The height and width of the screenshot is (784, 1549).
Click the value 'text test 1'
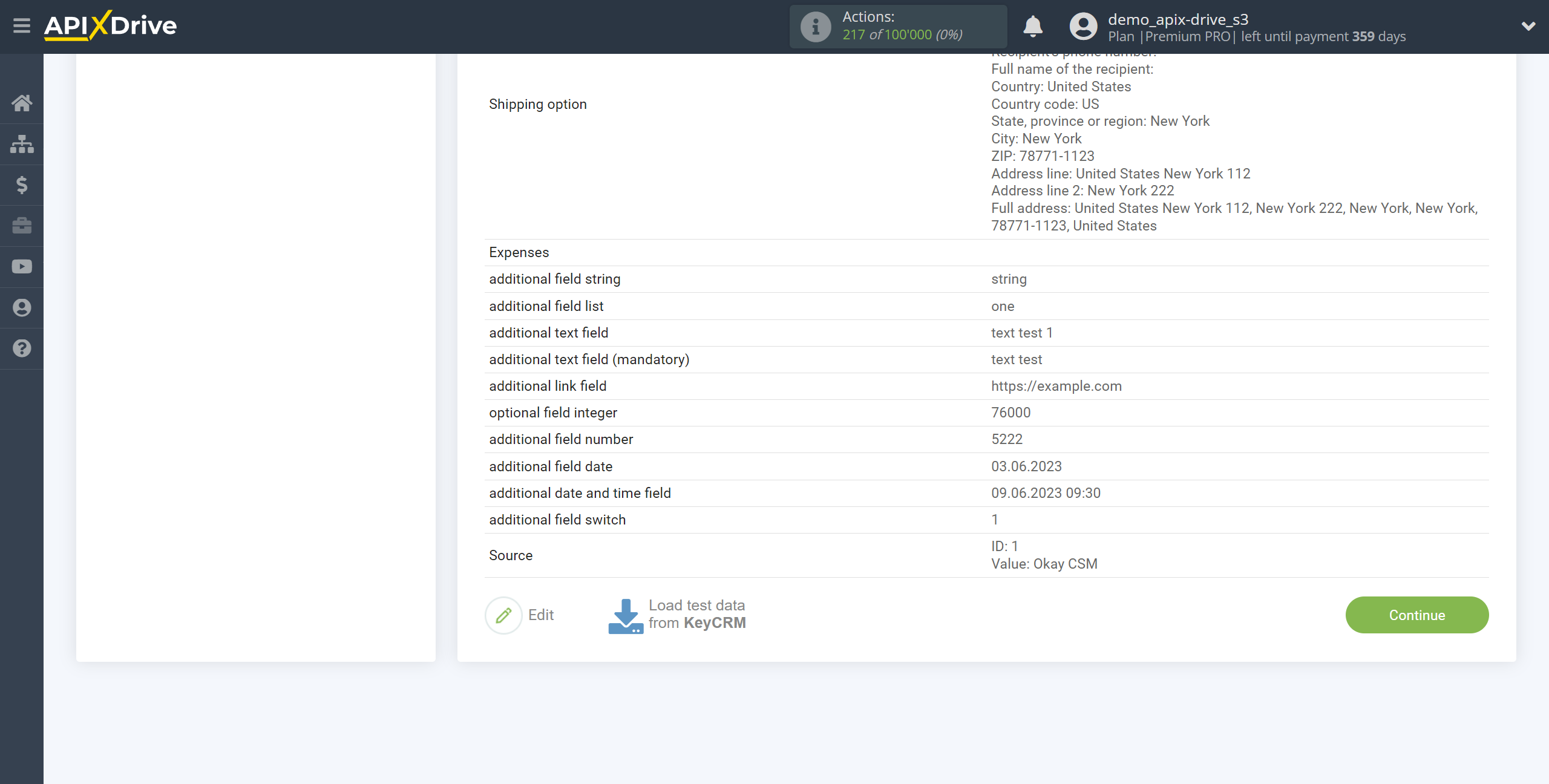point(1022,333)
